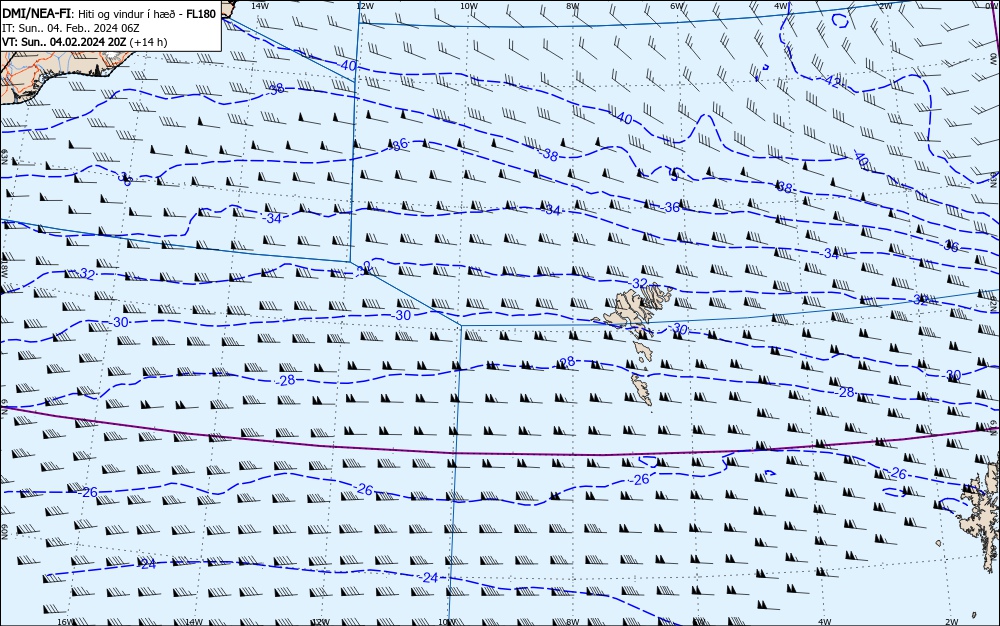Click the '6W' longitude label along the top edge
1000x626 pixels.
(677, 5)
